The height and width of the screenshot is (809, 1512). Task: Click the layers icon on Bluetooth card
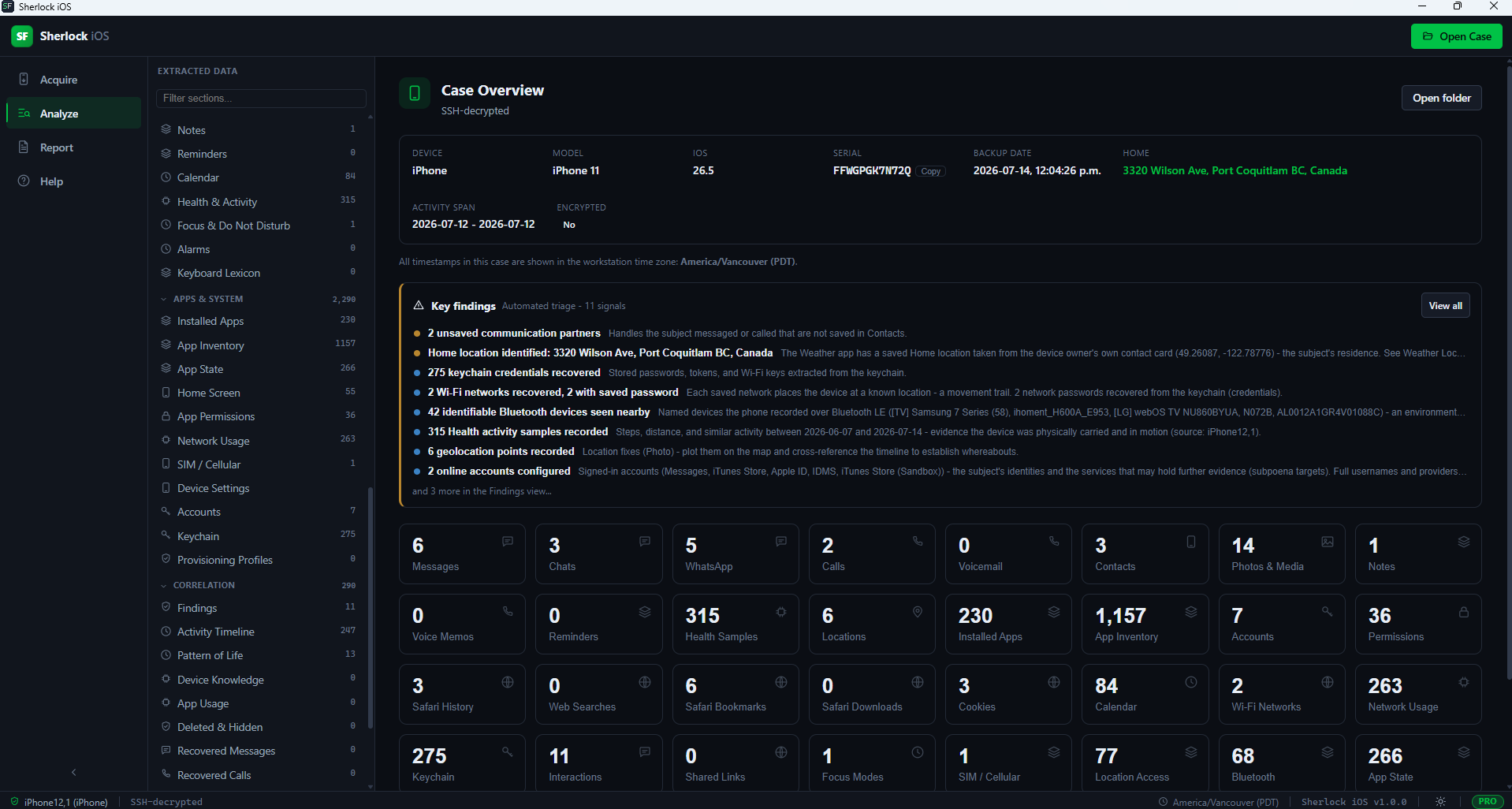pos(1328,751)
